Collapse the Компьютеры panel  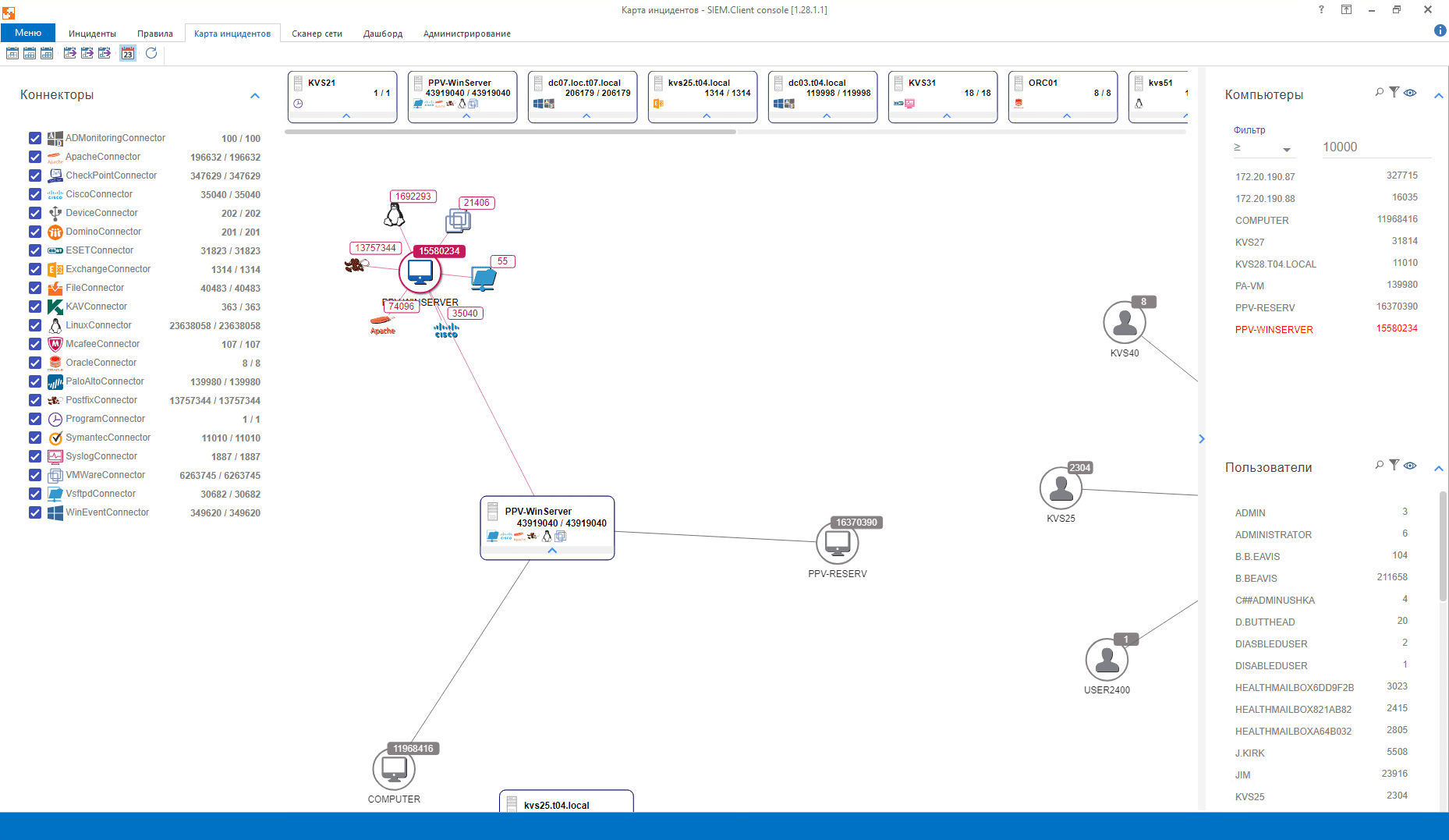(1439, 95)
